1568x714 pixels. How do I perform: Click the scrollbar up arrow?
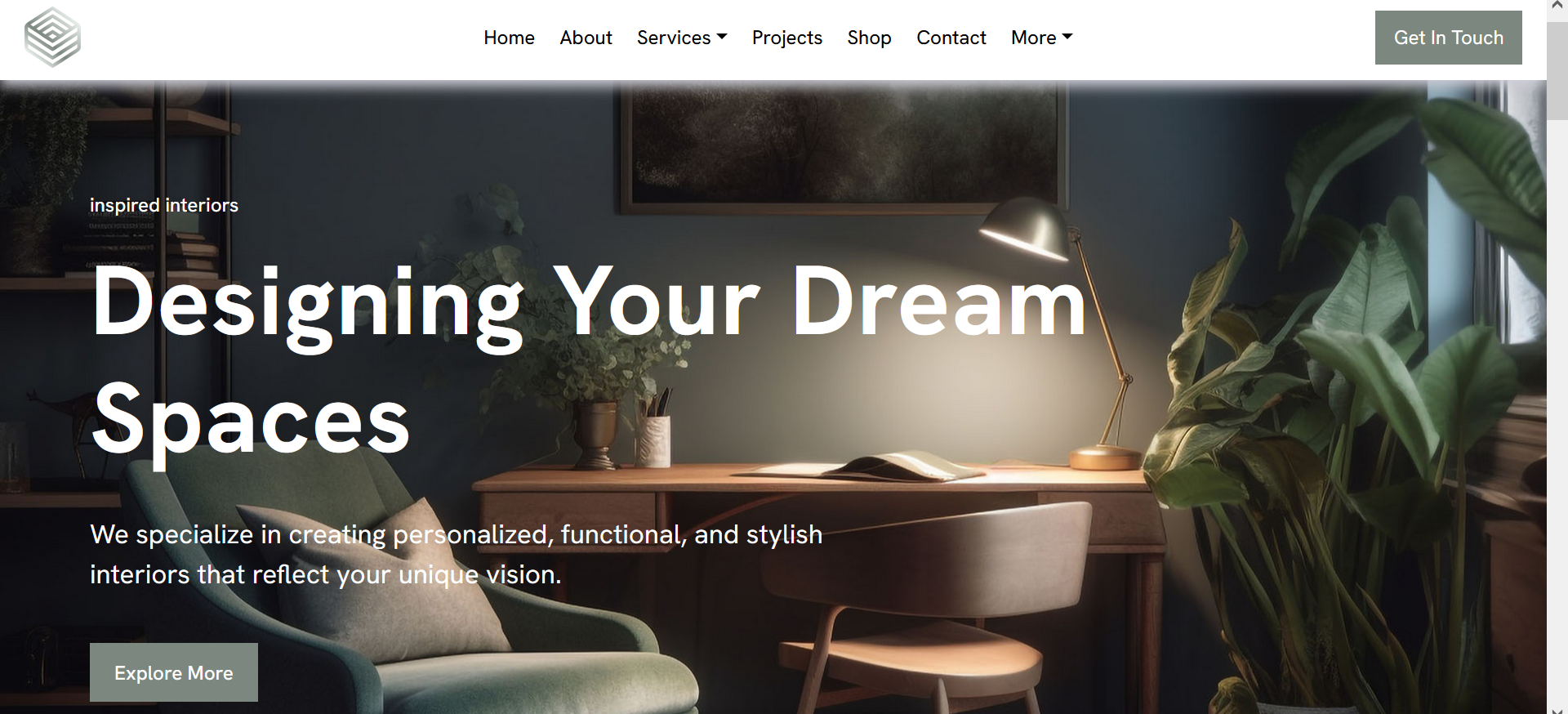point(1557,7)
